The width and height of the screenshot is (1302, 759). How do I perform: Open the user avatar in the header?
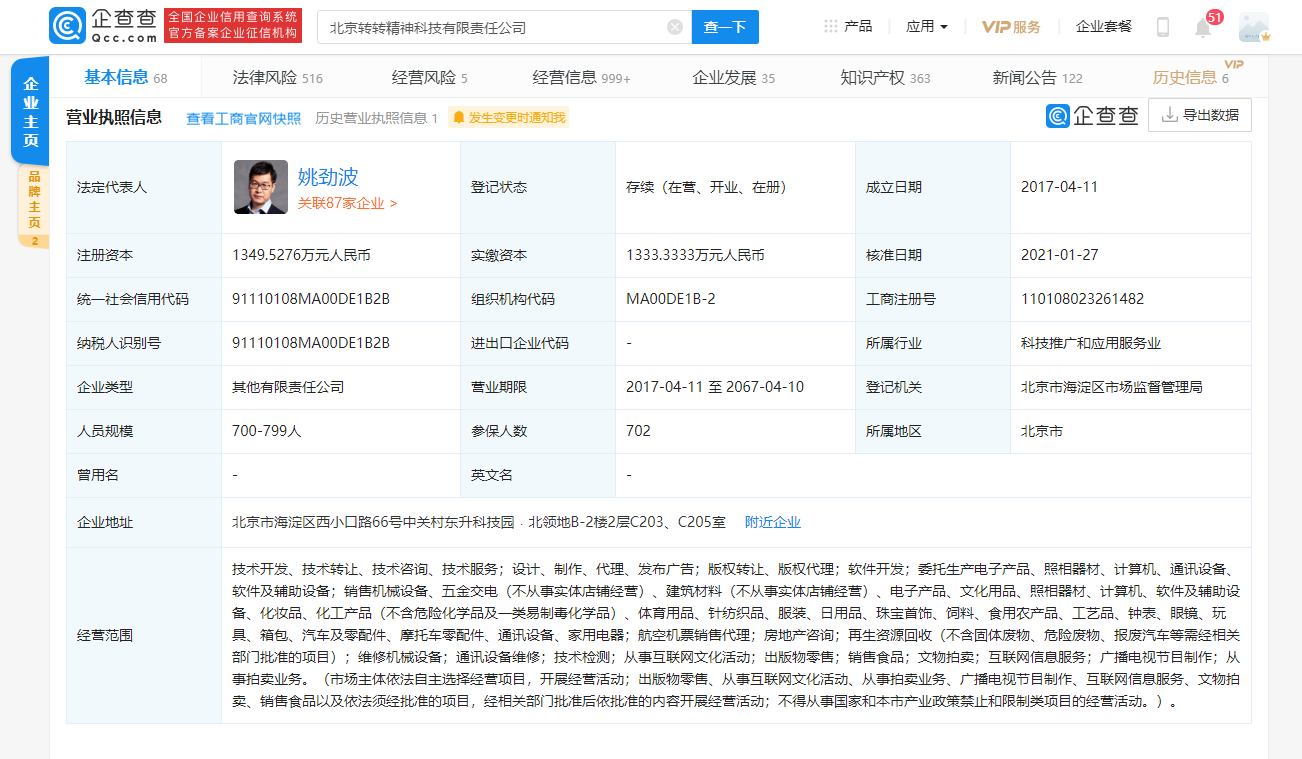click(x=1253, y=27)
